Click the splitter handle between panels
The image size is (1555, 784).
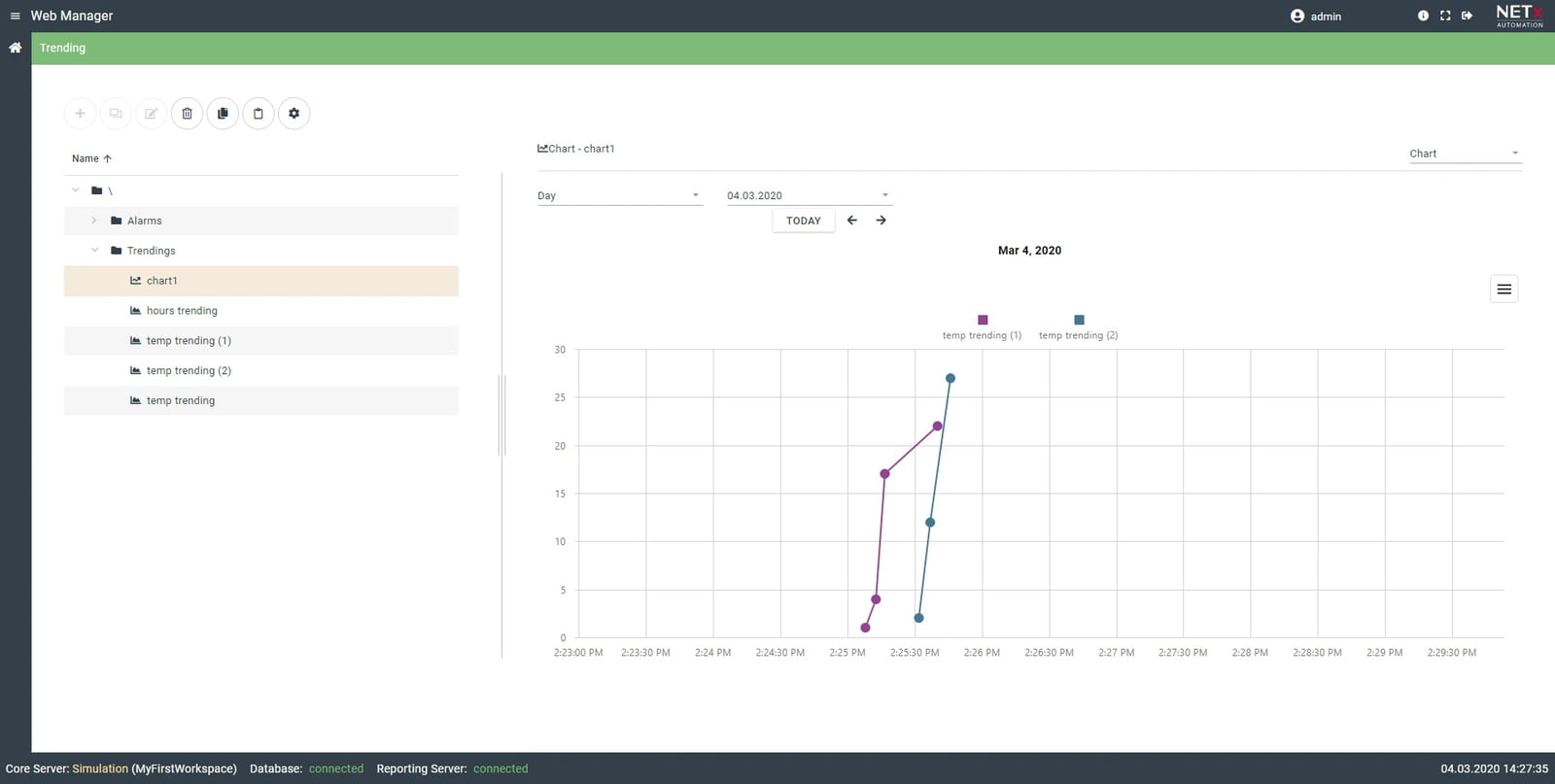click(502, 415)
